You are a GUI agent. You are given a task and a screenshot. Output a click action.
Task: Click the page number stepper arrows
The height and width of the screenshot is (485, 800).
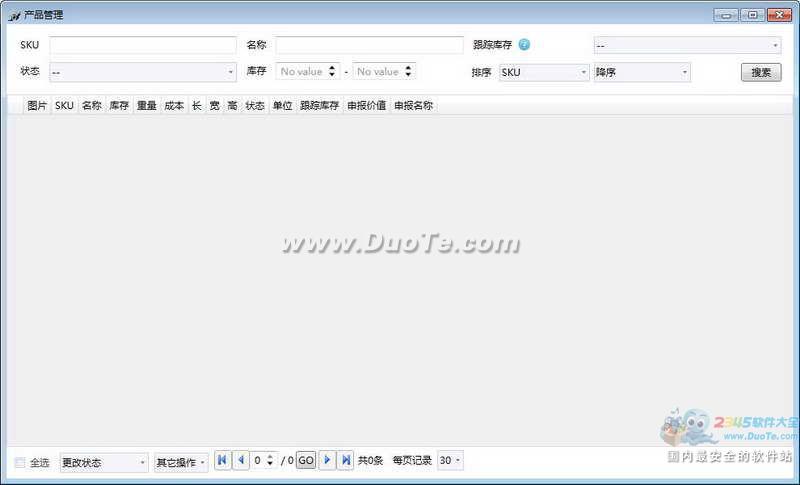(x=269, y=460)
